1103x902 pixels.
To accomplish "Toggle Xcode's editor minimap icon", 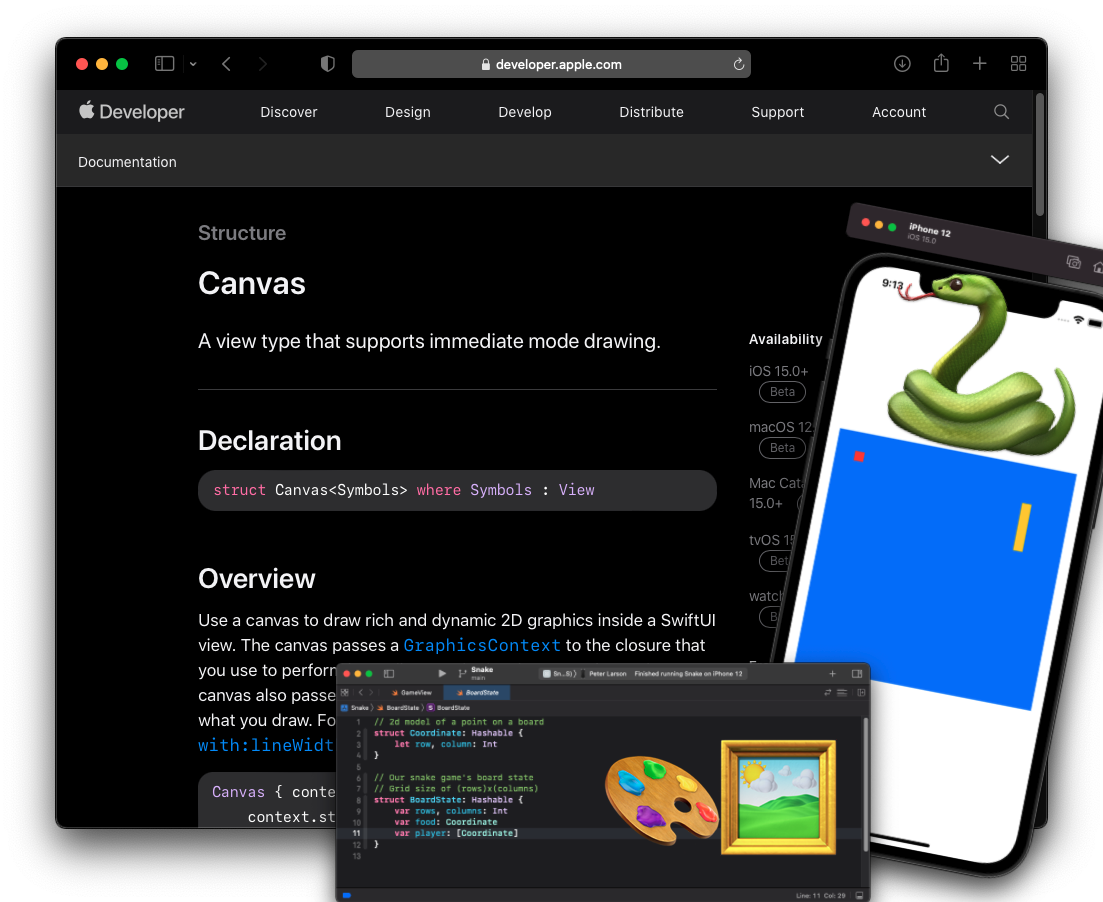I will (x=842, y=692).
